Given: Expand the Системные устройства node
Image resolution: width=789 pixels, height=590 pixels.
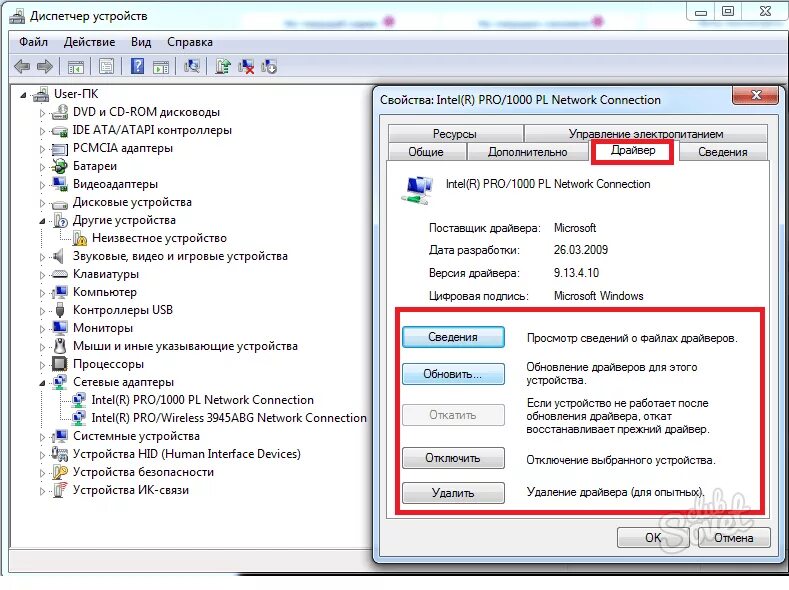Looking at the screenshot, I should tap(42, 437).
